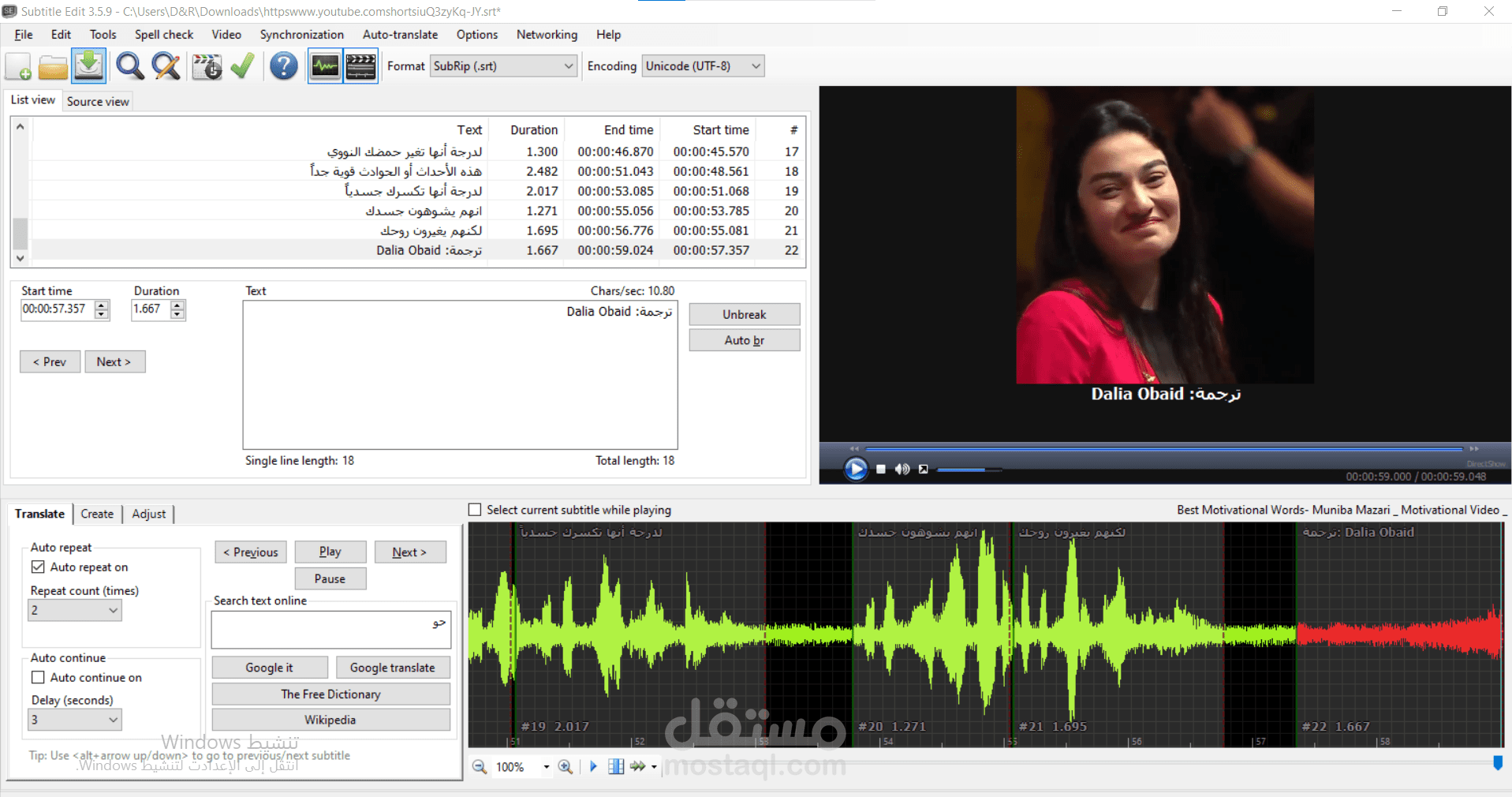Open the Replace tool
1512x797 pixels.
(x=166, y=66)
